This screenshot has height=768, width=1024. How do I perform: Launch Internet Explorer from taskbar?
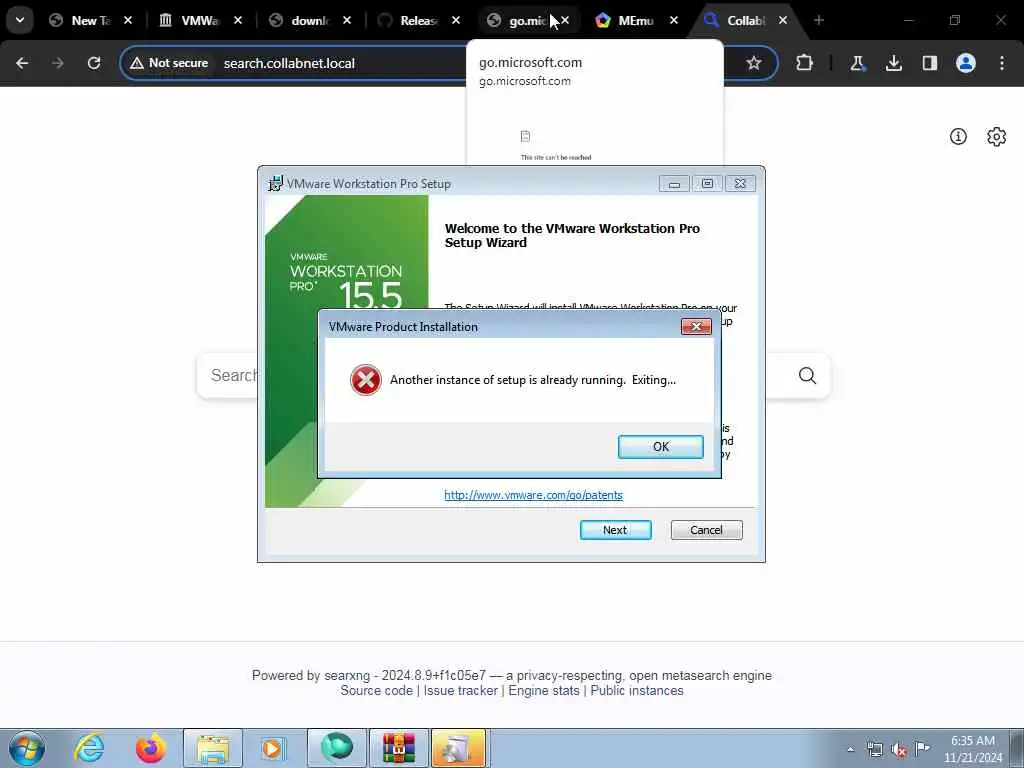(x=89, y=748)
